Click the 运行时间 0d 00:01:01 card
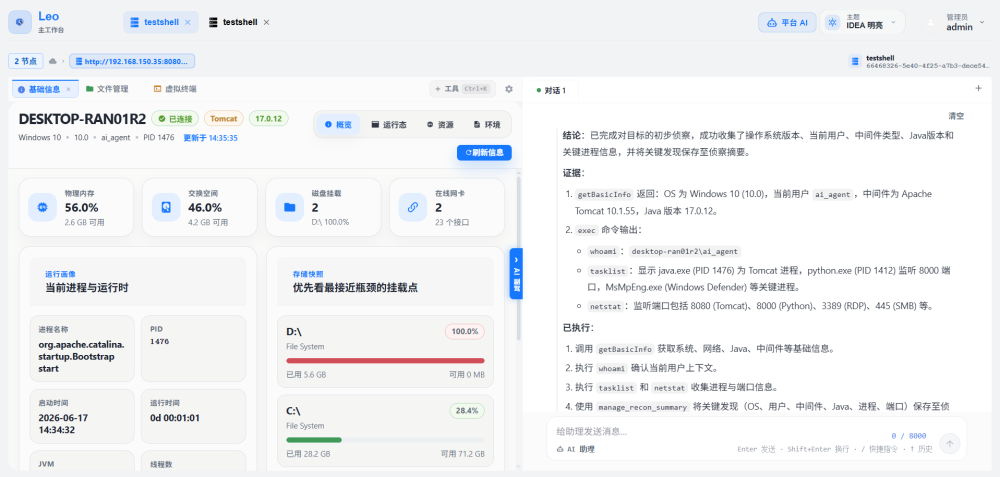The width and height of the screenshot is (1000, 477). pyautogui.click(x=193, y=416)
